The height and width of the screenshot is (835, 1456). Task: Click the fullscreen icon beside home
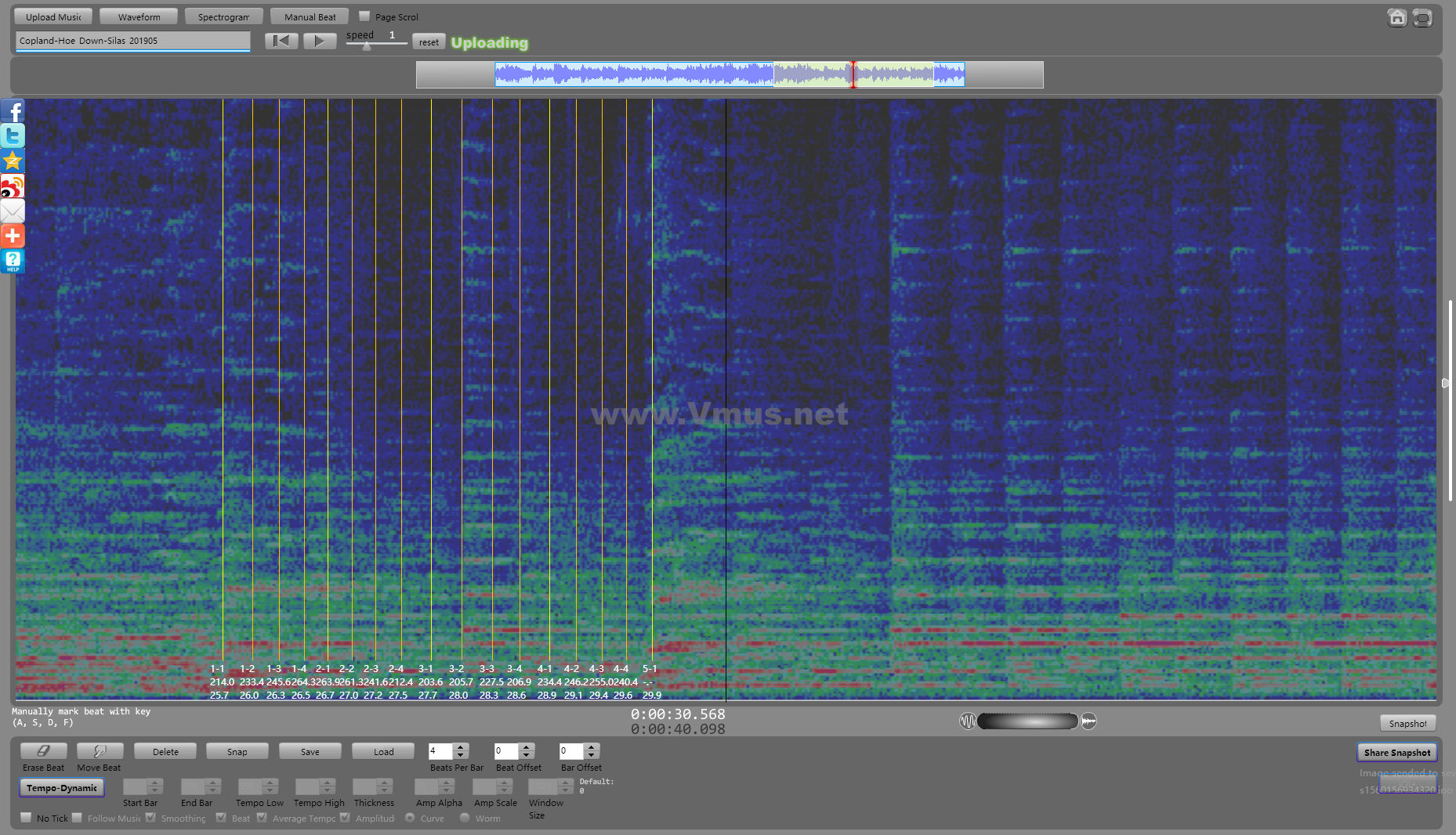[1422, 17]
